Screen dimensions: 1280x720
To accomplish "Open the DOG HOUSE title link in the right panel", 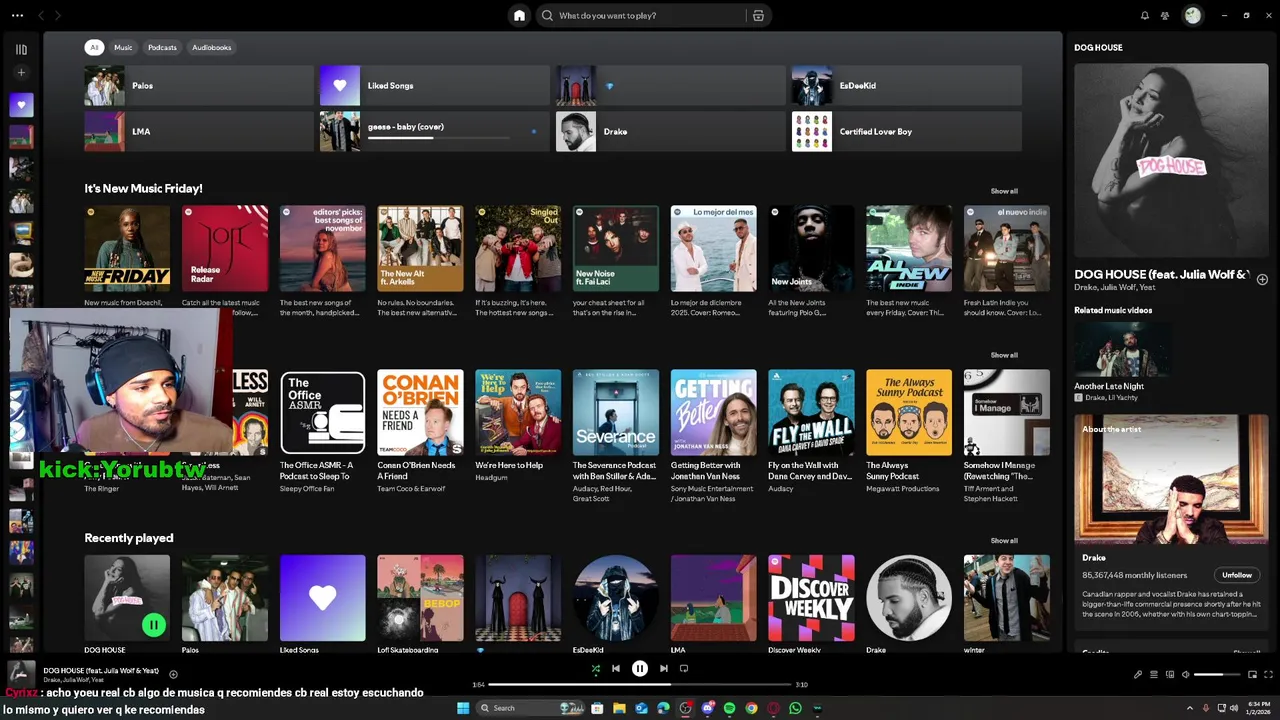I will [x=1161, y=274].
